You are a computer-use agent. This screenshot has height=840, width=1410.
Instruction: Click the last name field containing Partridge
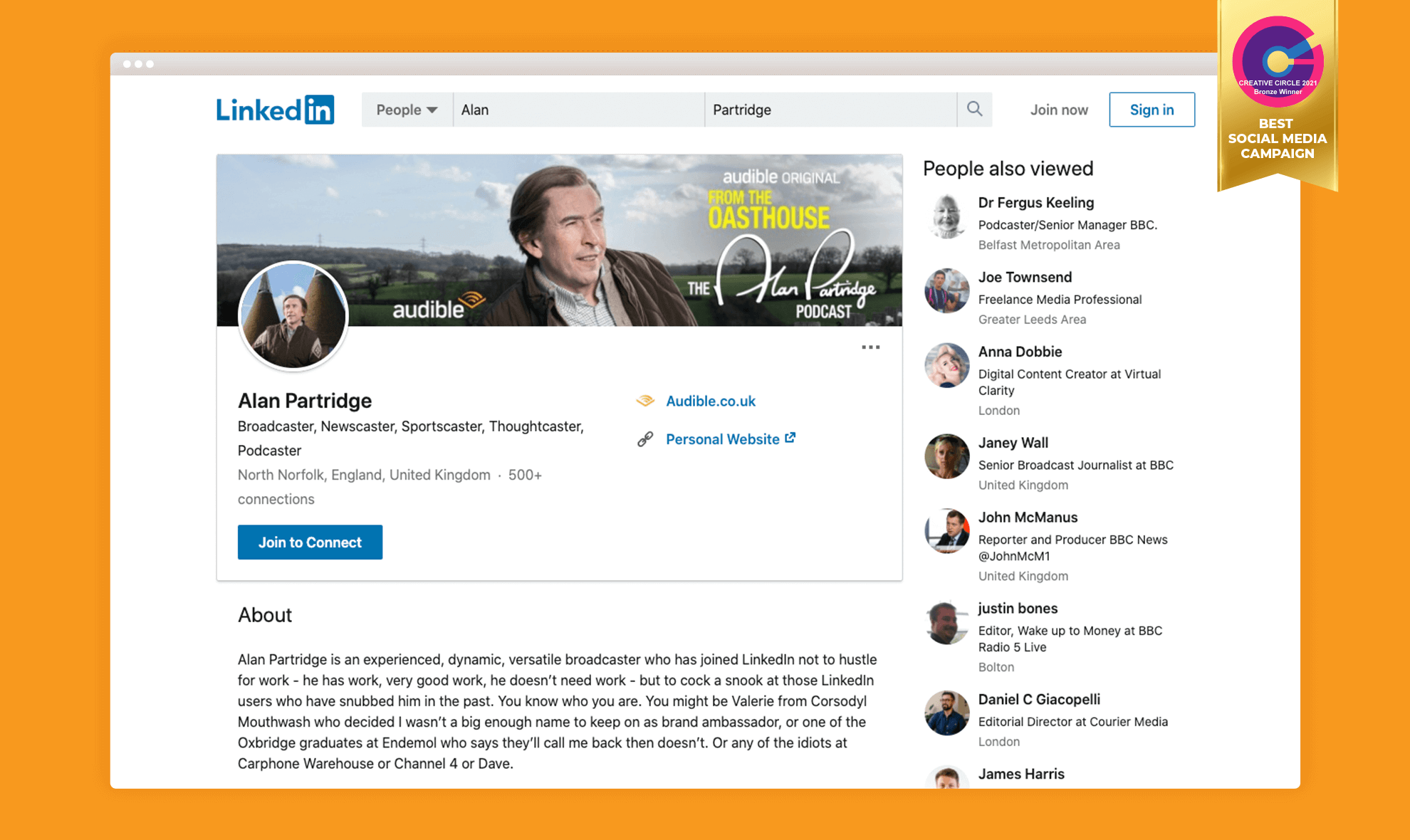click(830, 110)
